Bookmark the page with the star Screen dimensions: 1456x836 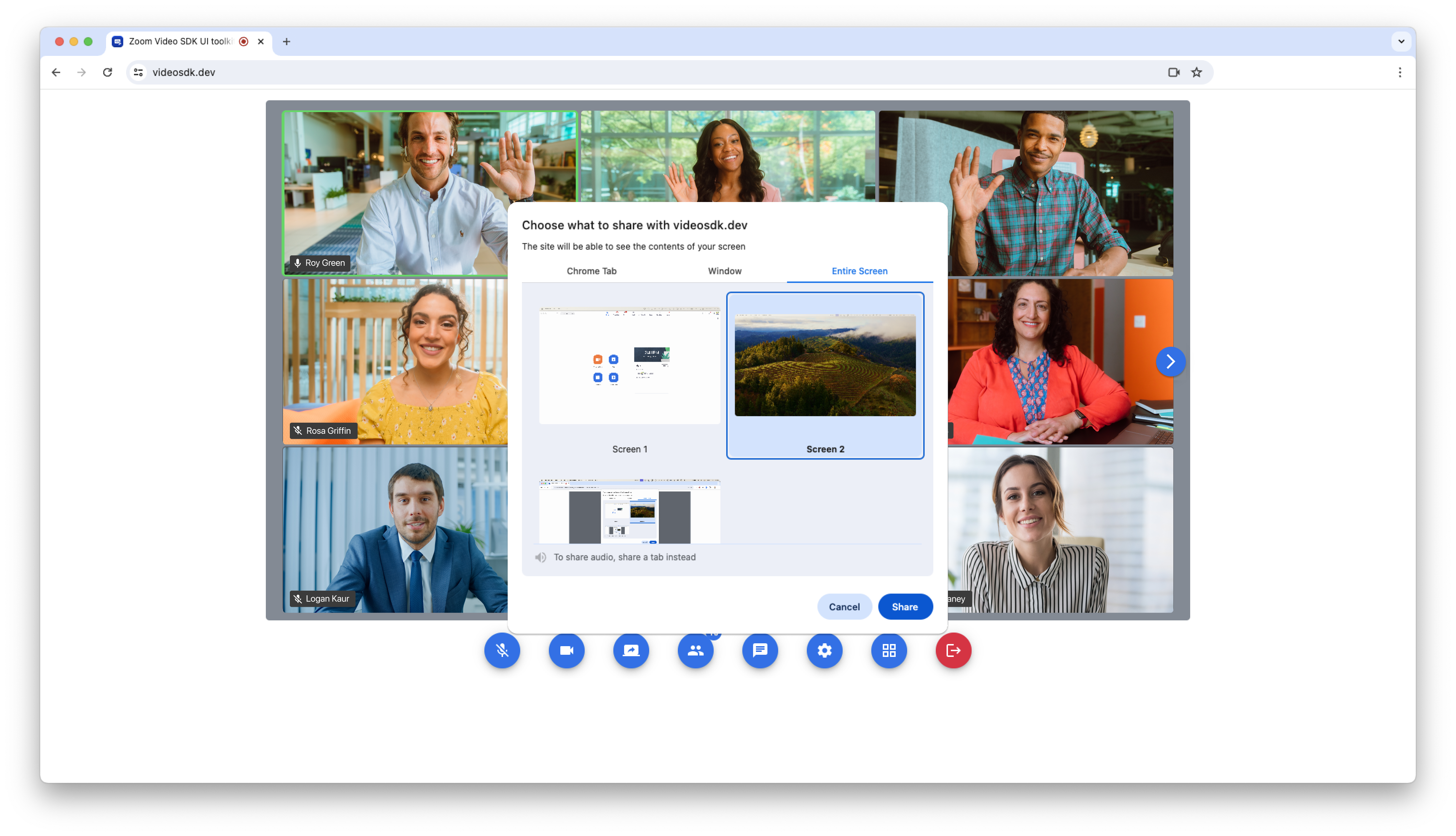tap(1197, 72)
